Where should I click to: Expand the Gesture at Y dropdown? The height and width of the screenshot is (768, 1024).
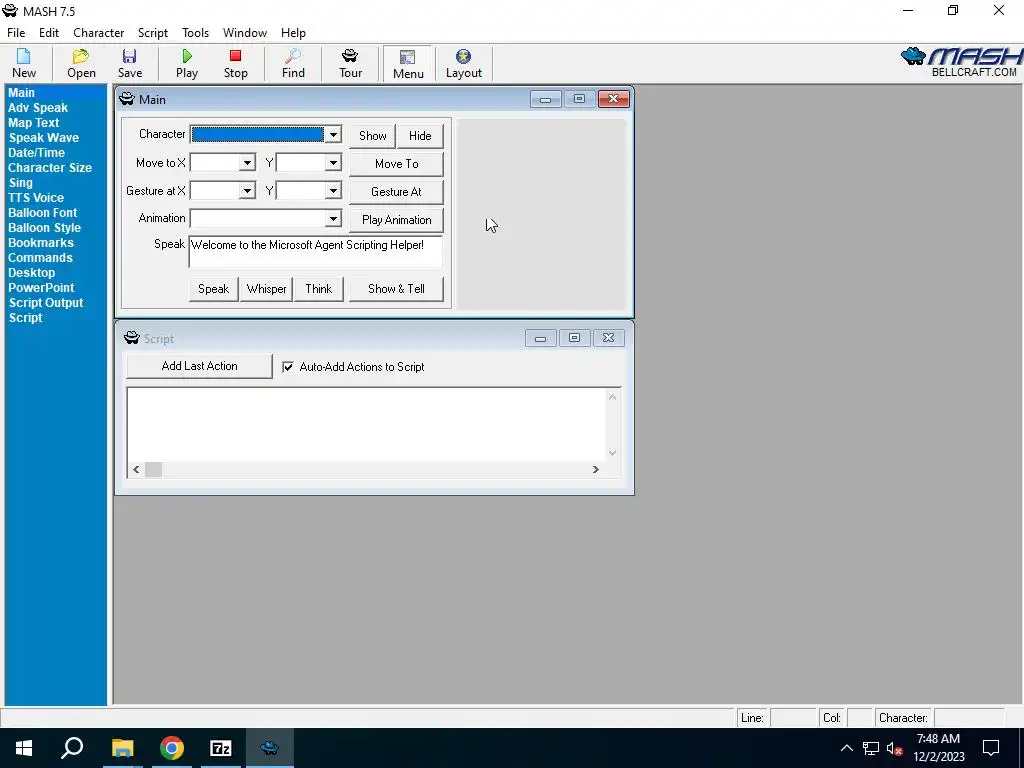(x=333, y=191)
